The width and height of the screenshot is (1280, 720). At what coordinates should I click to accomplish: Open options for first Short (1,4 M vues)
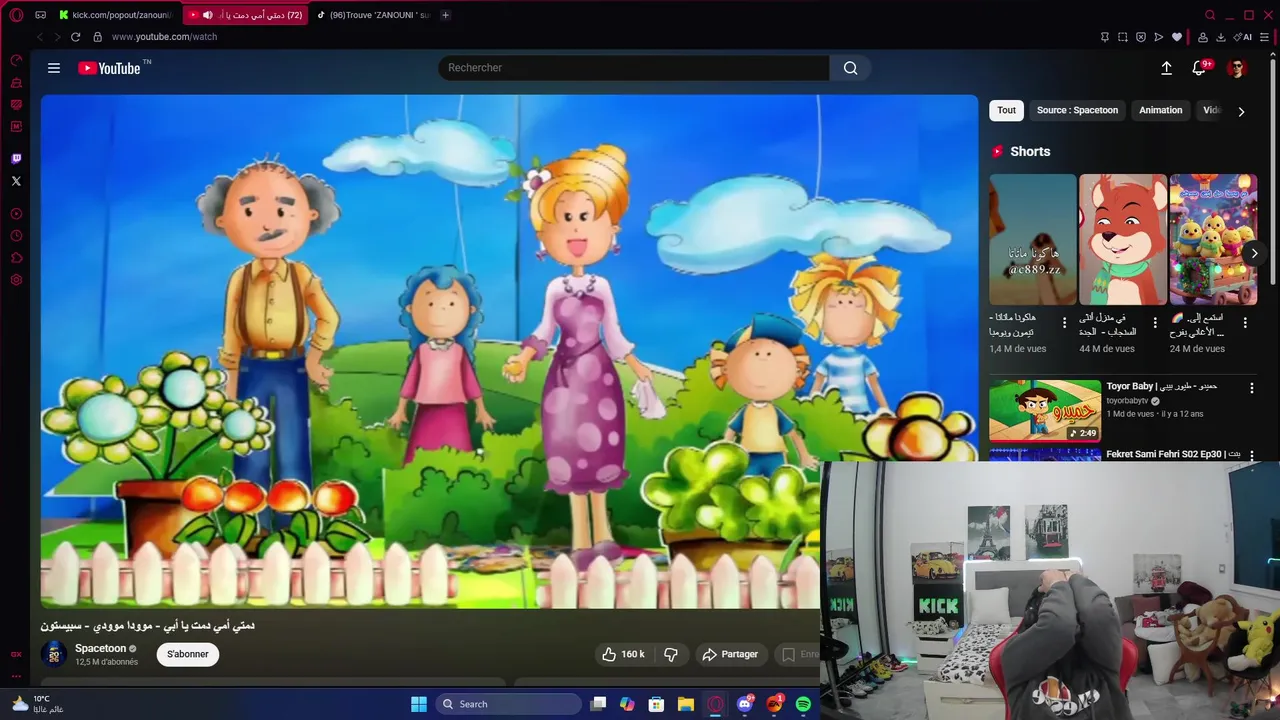click(x=1064, y=323)
